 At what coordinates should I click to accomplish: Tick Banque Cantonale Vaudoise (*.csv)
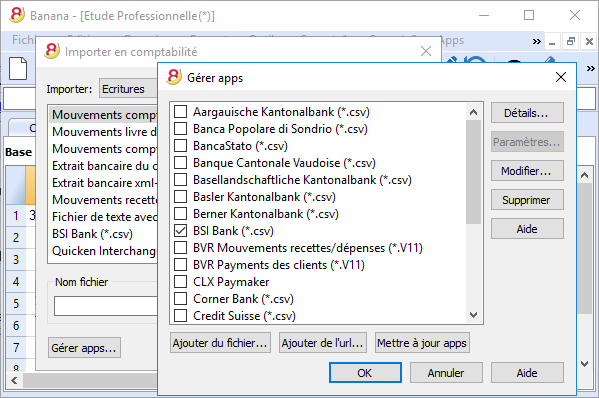(x=180, y=163)
